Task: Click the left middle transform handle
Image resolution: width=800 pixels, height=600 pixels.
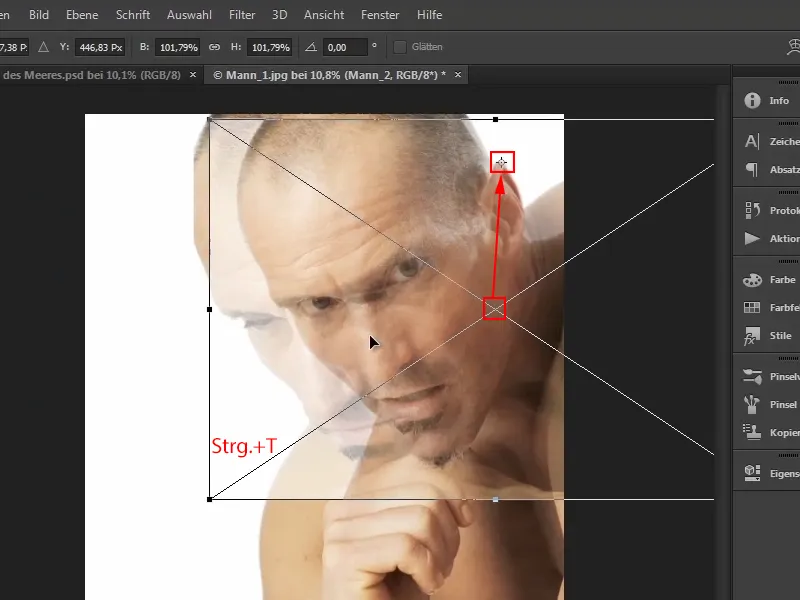Action: point(209,309)
